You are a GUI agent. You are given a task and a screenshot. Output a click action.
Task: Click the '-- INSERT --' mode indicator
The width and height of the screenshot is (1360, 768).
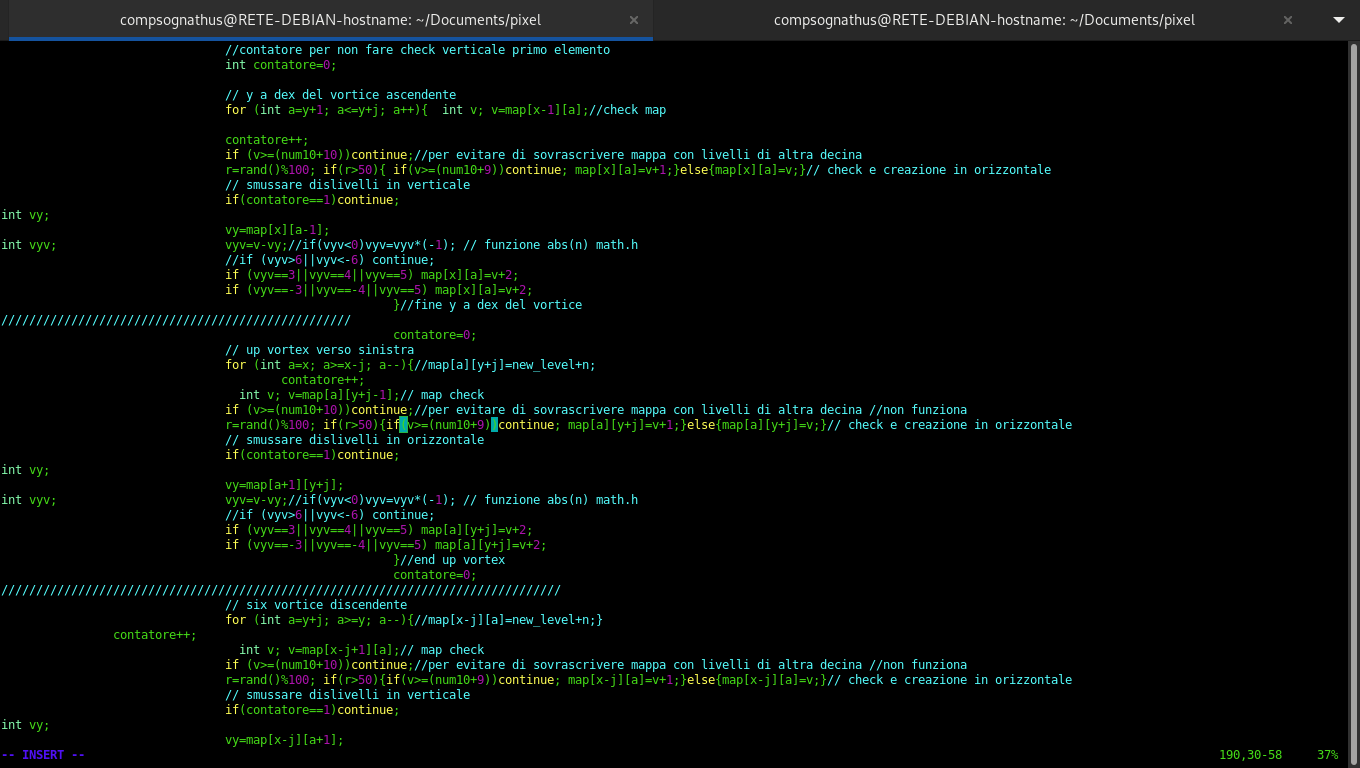tap(43, 755)
